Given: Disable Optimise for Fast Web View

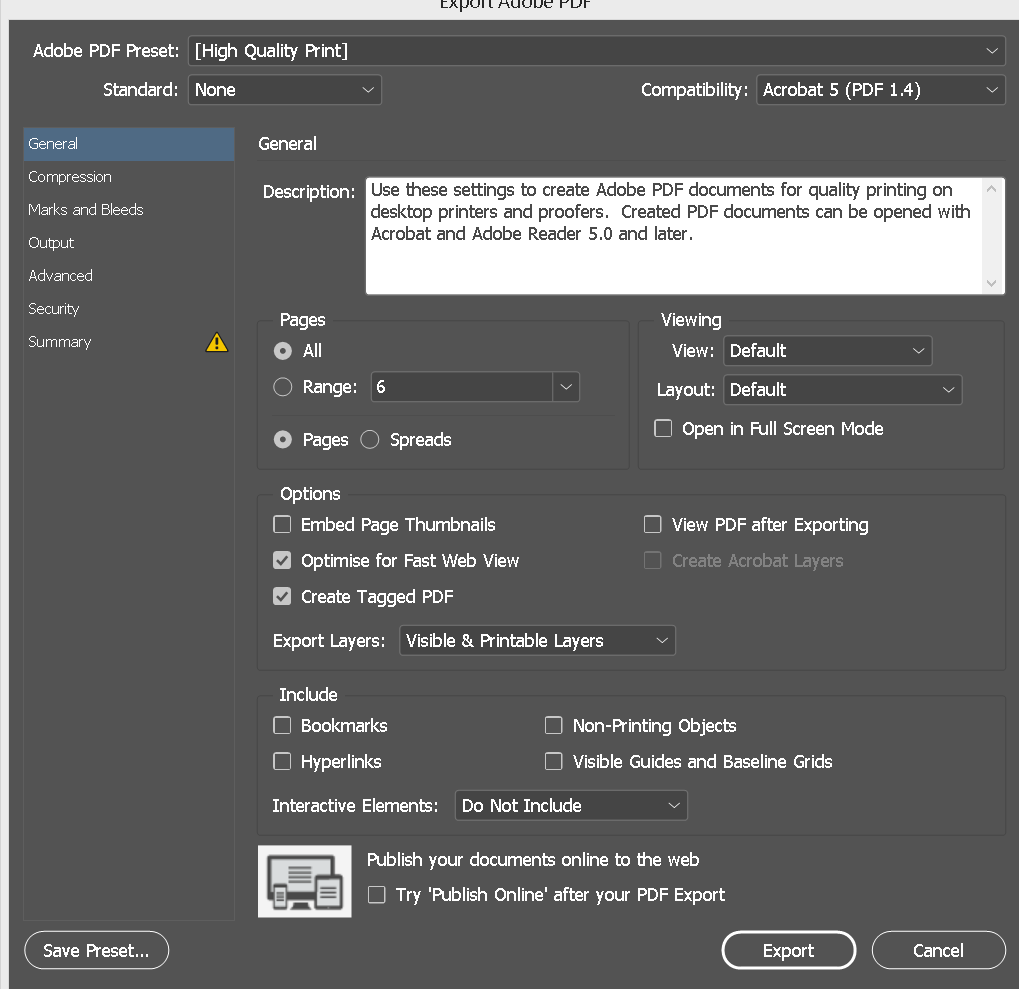Looking at the screenshot, I should click(x=282, y=560).
